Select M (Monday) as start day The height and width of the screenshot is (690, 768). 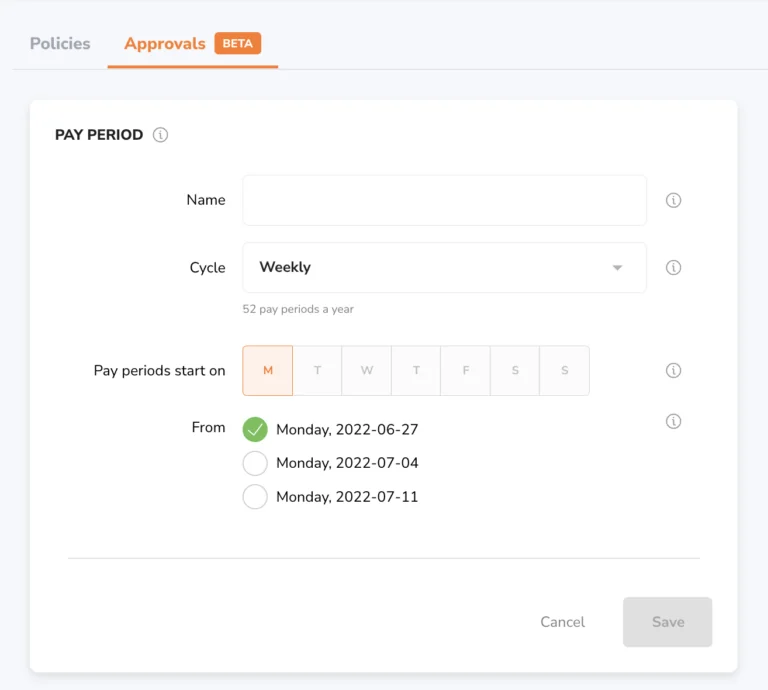pyautogui.click(x=267, y=371)
